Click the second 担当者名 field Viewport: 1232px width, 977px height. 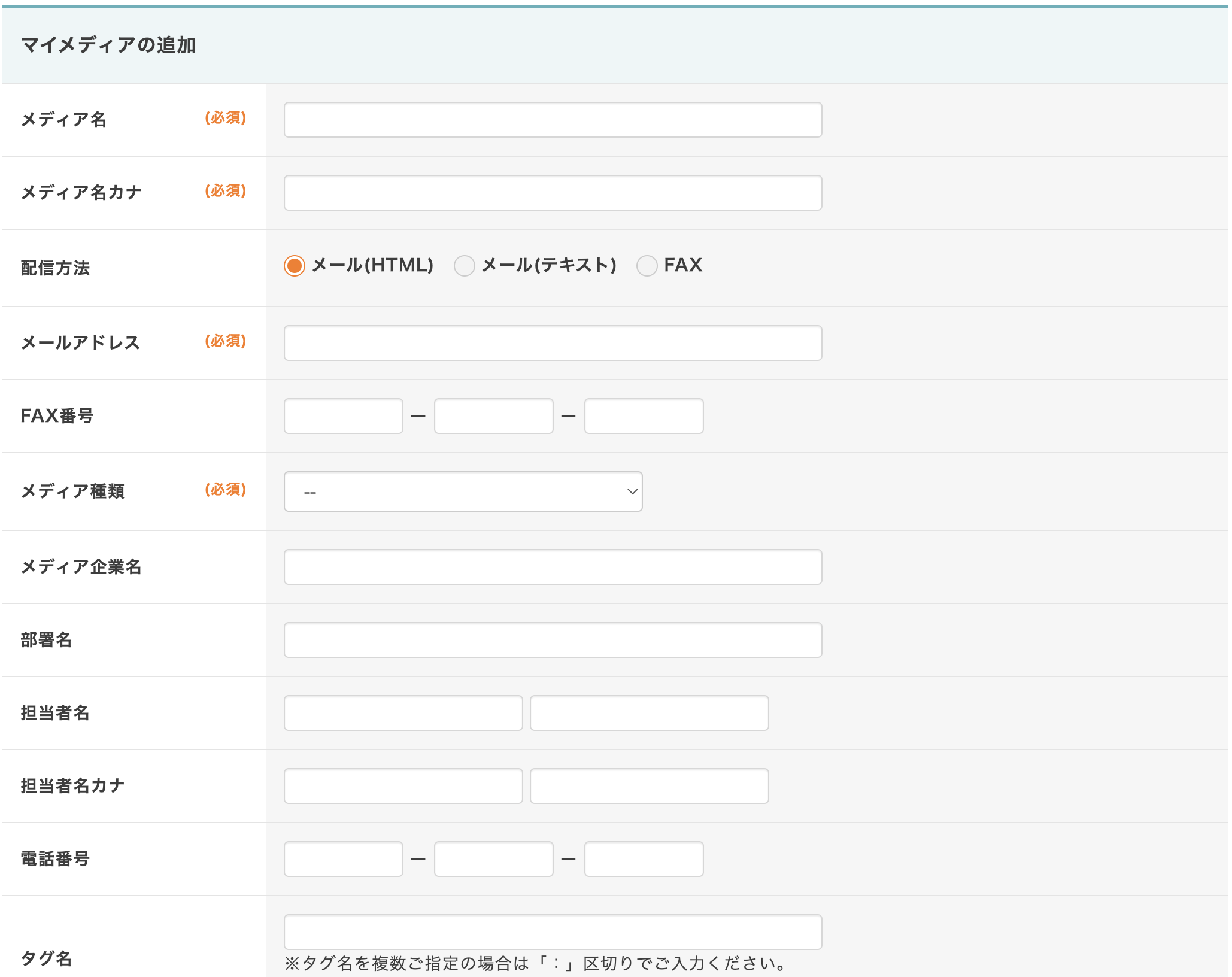pos(649,713)
